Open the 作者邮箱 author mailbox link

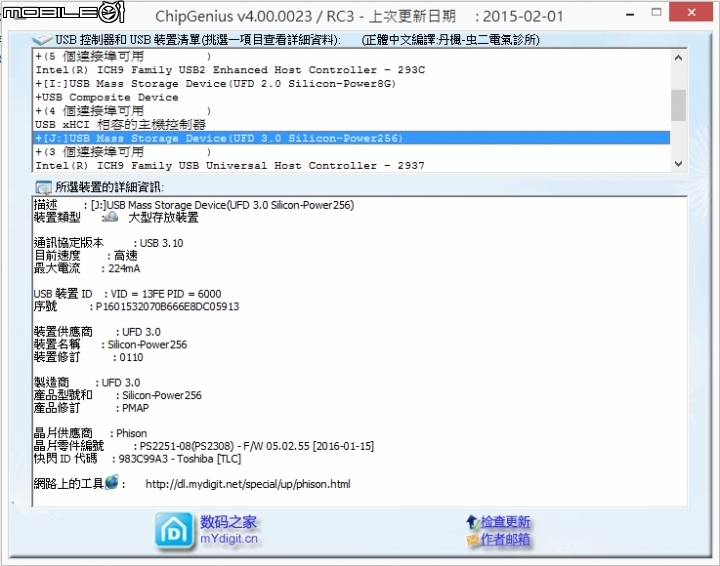click(x=505, y=539)
